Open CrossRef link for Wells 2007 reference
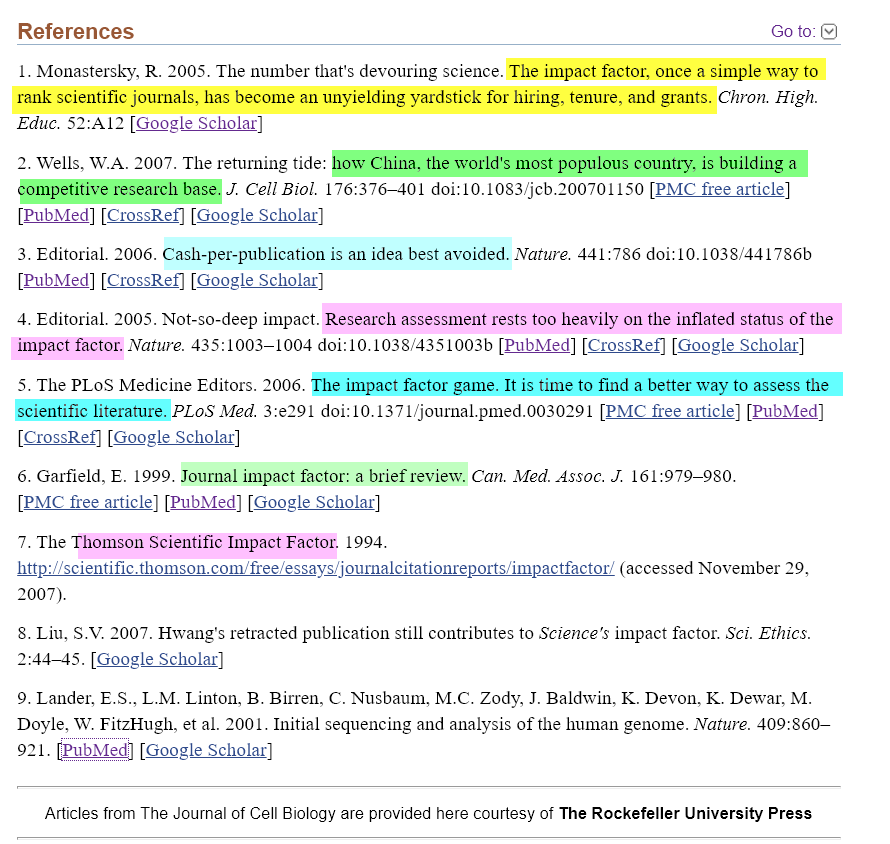The image size is (890, 844). (143, 215)
